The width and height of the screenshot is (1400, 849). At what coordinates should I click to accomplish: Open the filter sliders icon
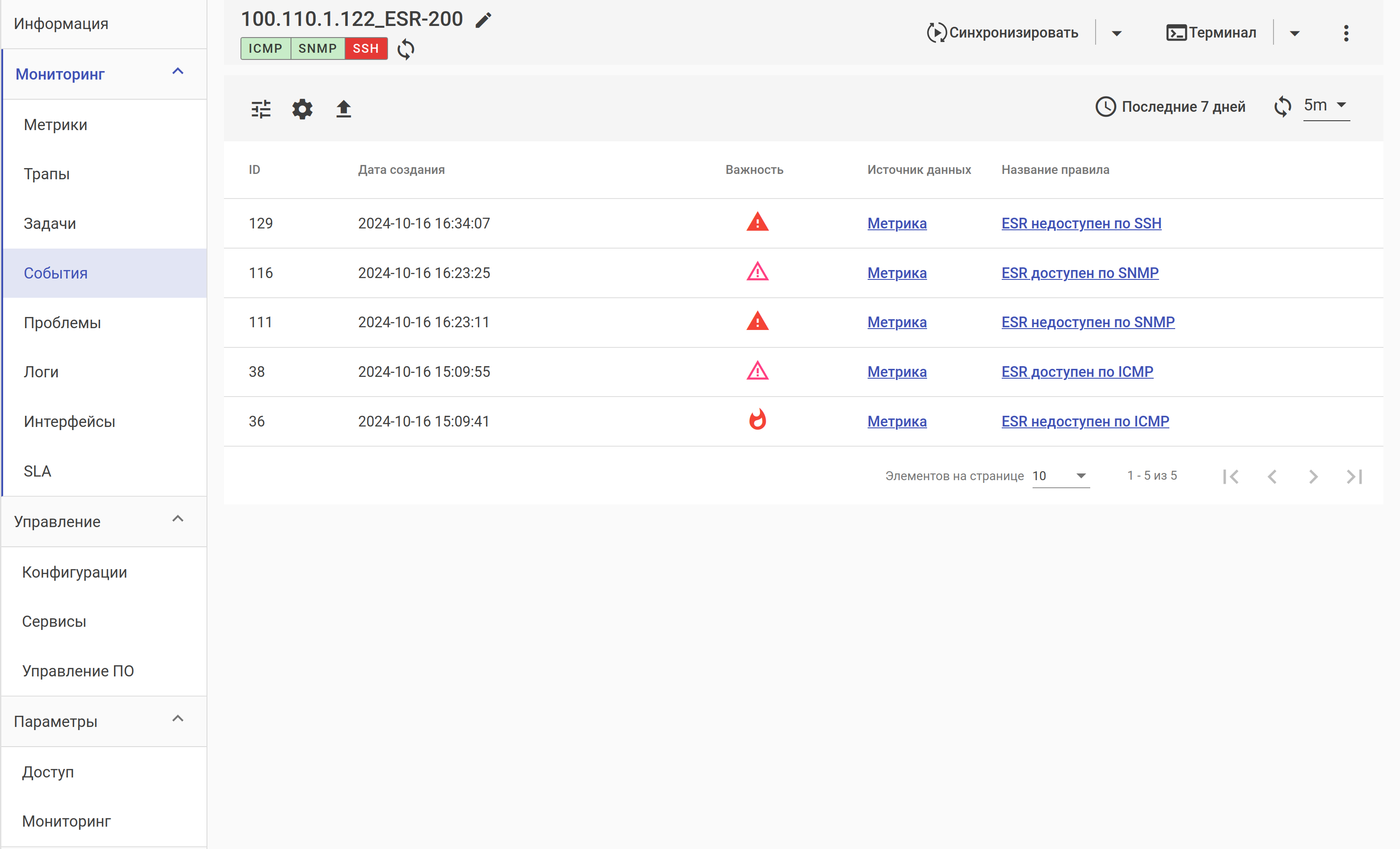[x=261, y=109]
